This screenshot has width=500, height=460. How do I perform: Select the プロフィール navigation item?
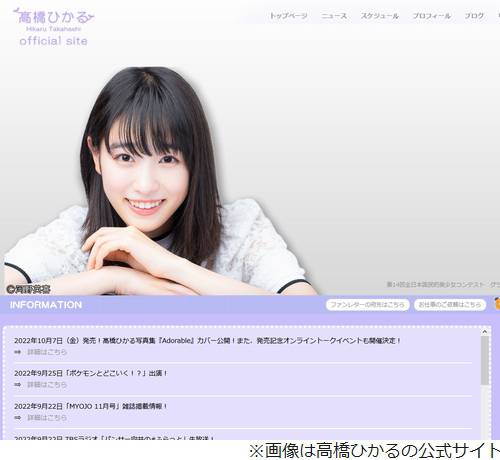pyautogui.click(x=432, y=16)
